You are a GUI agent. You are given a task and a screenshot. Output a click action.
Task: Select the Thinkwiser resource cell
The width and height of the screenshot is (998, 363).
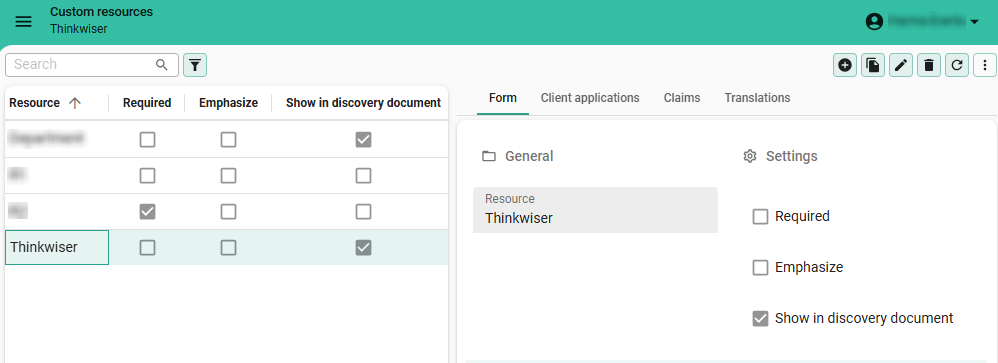point(57,247)
